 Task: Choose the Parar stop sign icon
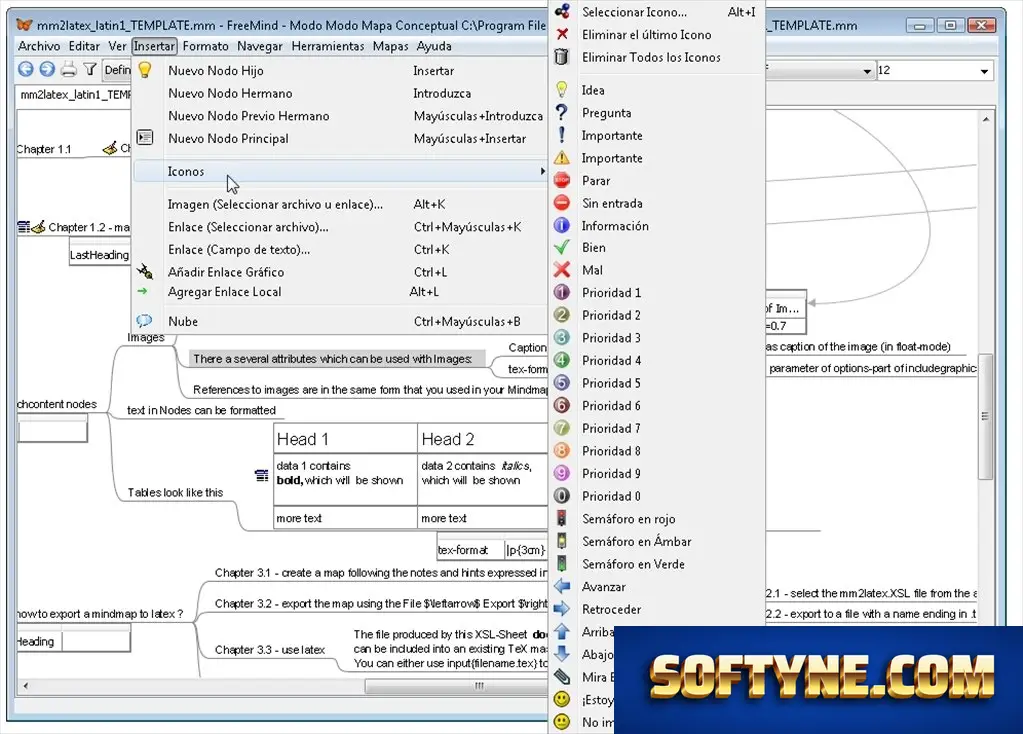point(561,180)
